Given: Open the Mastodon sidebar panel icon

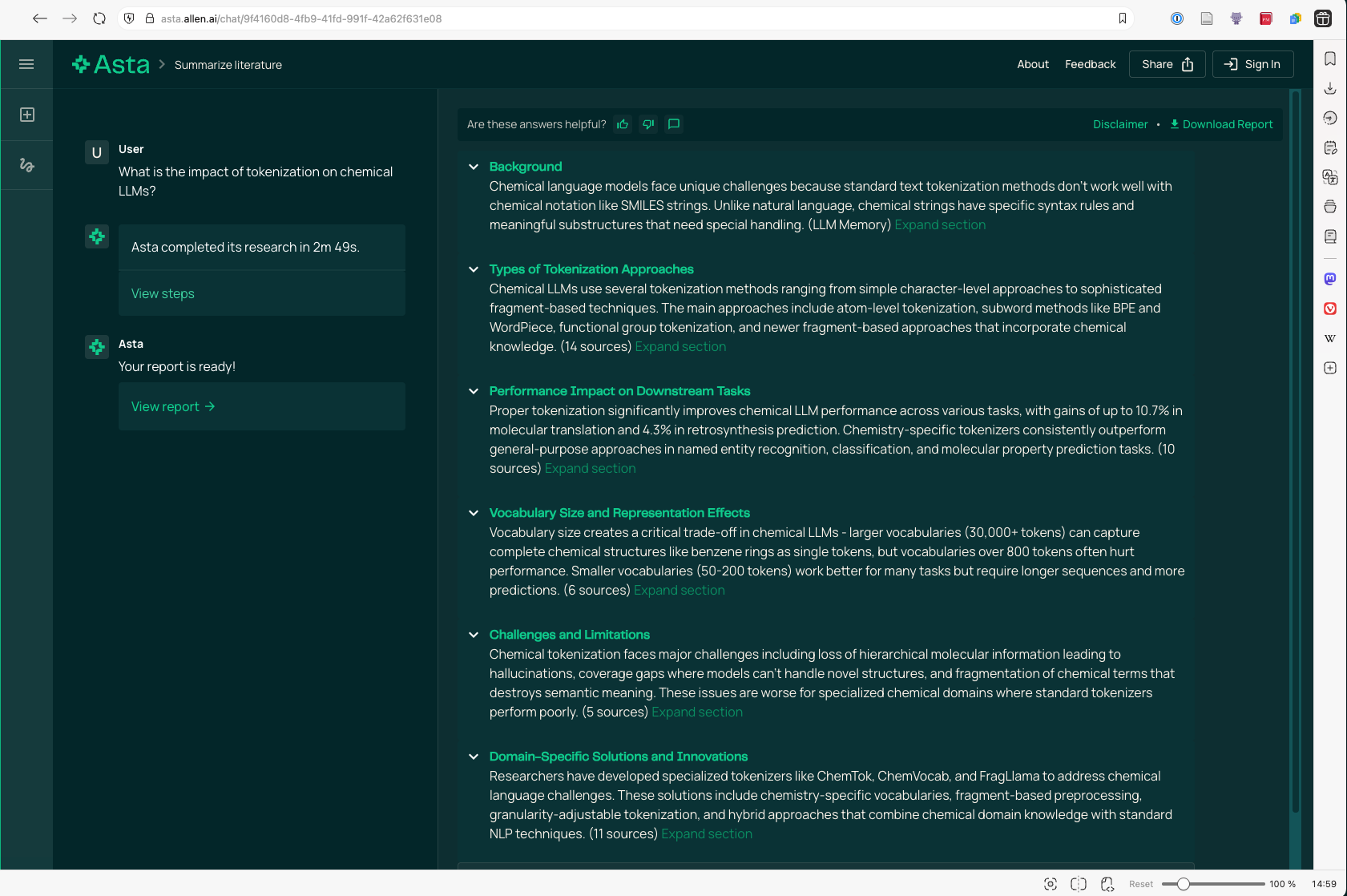Looking at the screenshot, I should pyautogui.click(x=1330, y=279).
